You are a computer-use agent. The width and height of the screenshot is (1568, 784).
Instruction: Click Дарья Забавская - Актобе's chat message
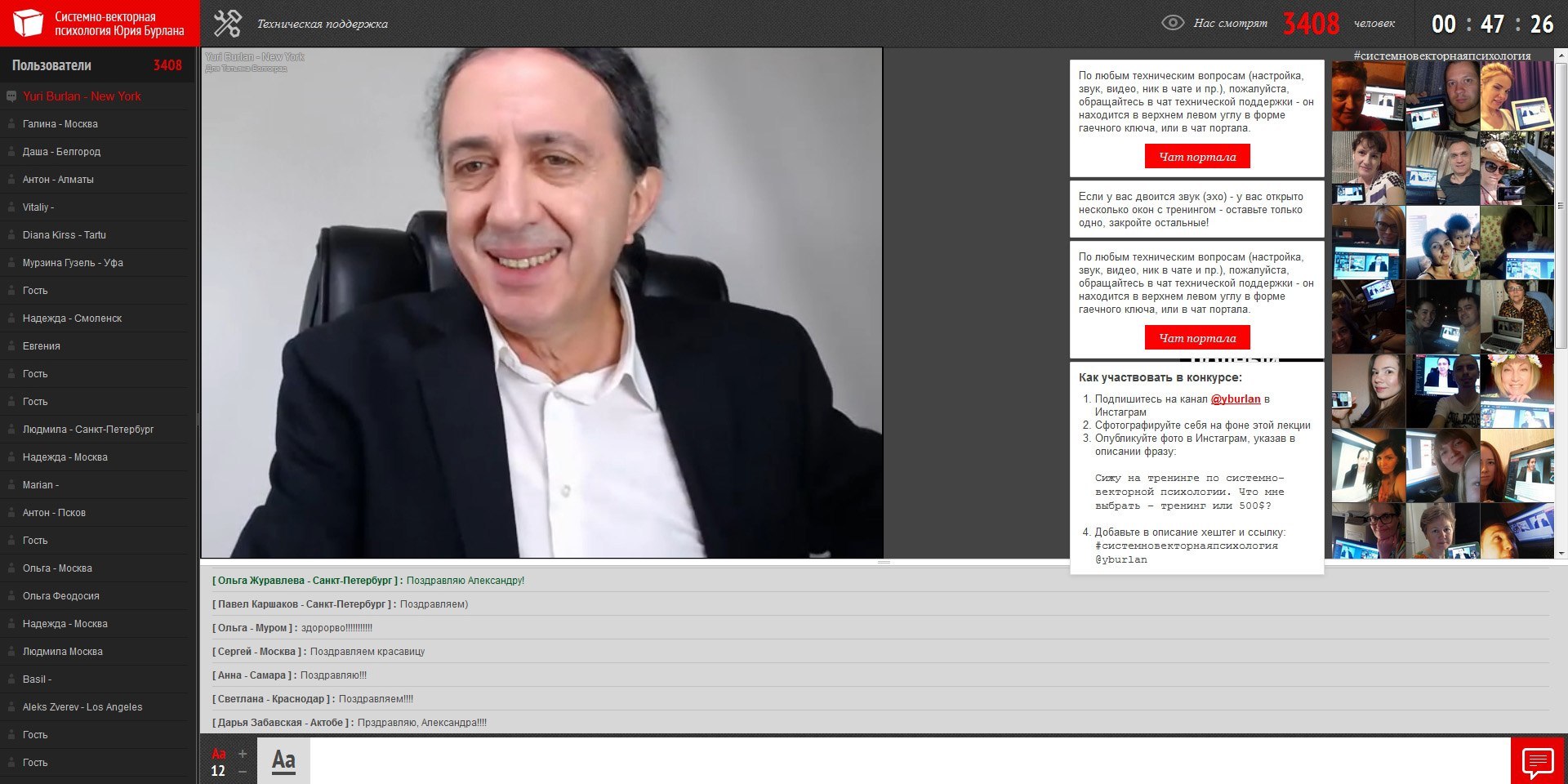pos(421,723)
